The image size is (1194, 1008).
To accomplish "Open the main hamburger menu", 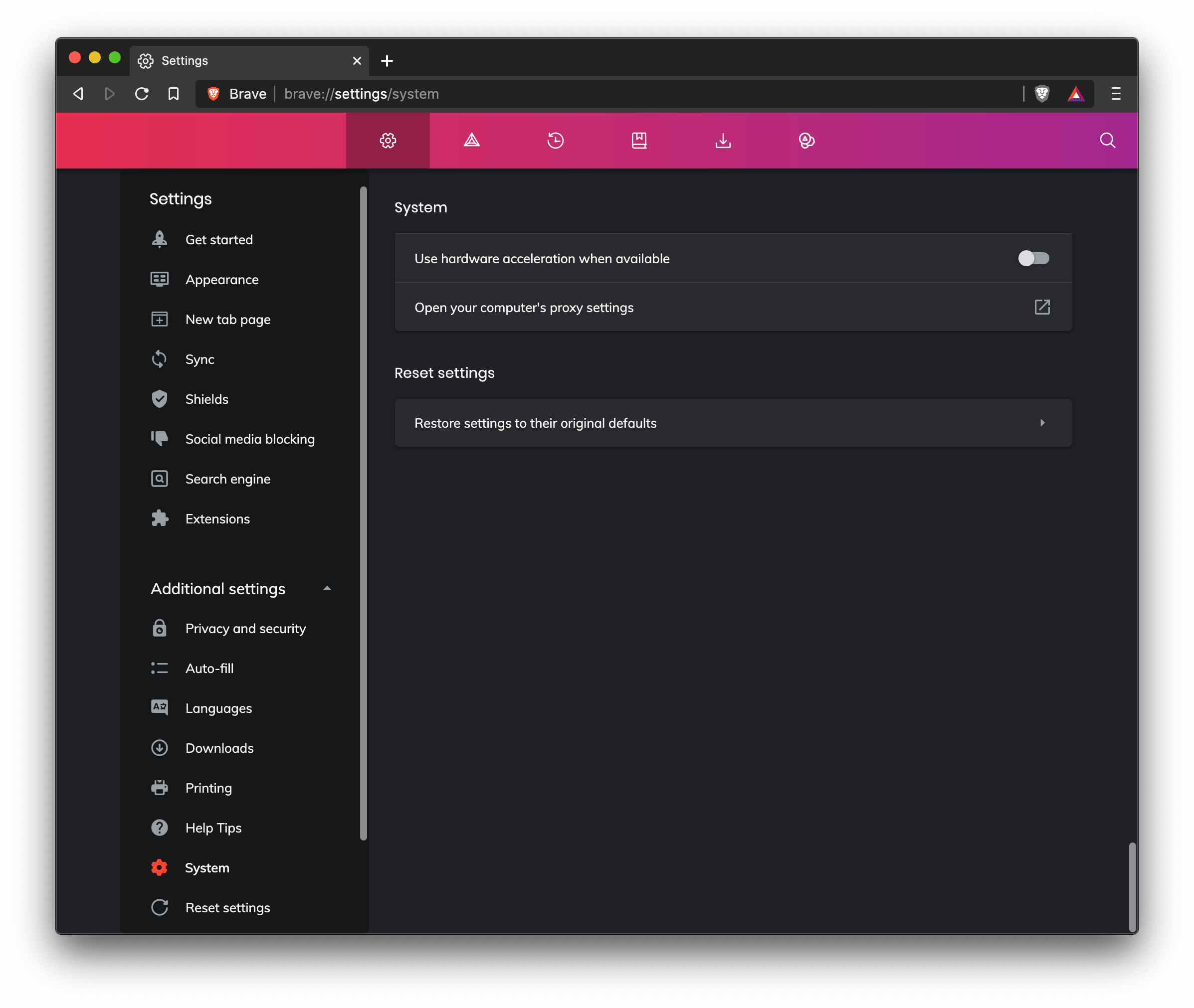I will 1116,94.
